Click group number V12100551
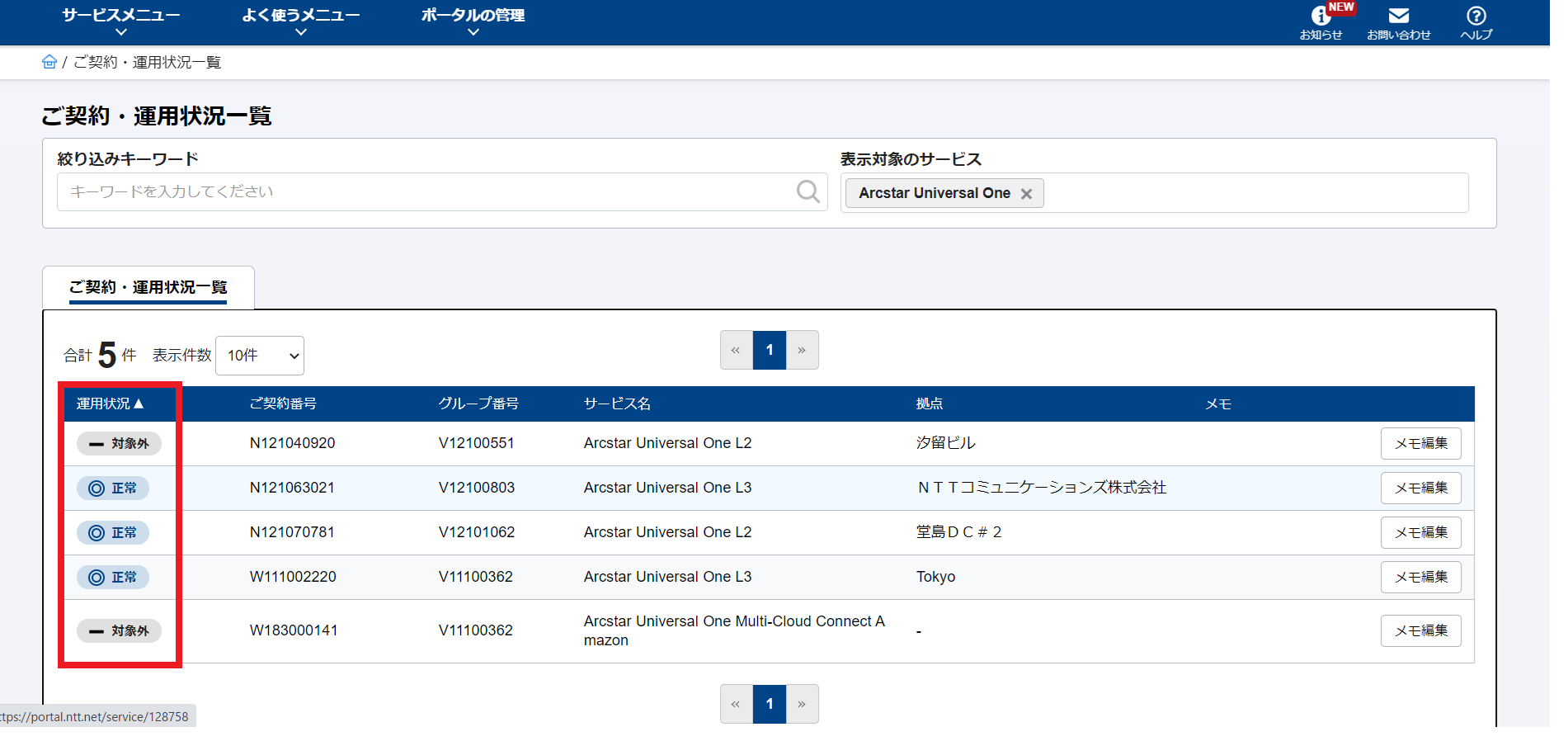1568x741 pixels. pos(477,443)
